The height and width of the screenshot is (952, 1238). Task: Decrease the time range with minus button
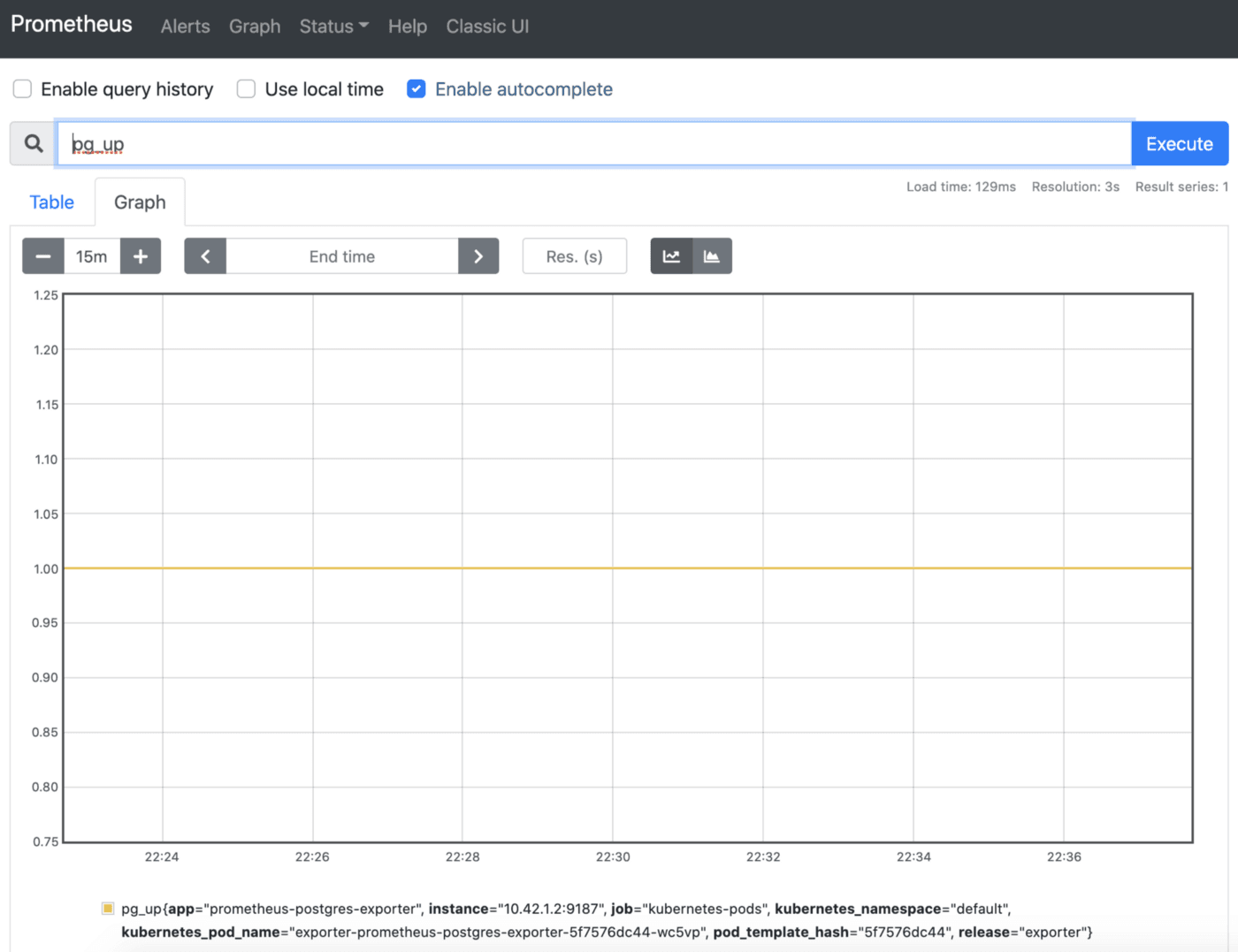click(x=42, y=256)
